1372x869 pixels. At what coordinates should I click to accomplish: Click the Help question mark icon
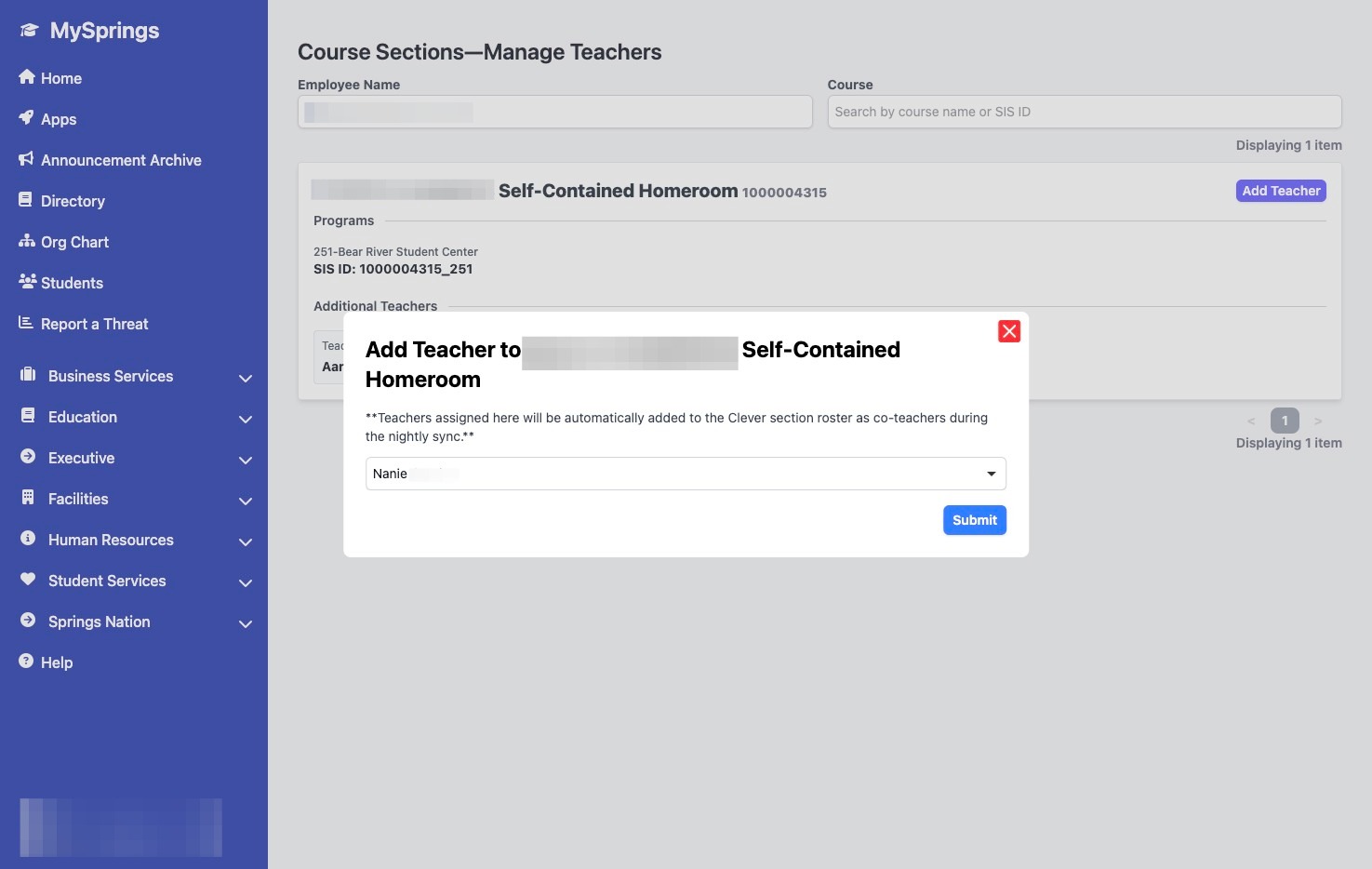point(27,662)
